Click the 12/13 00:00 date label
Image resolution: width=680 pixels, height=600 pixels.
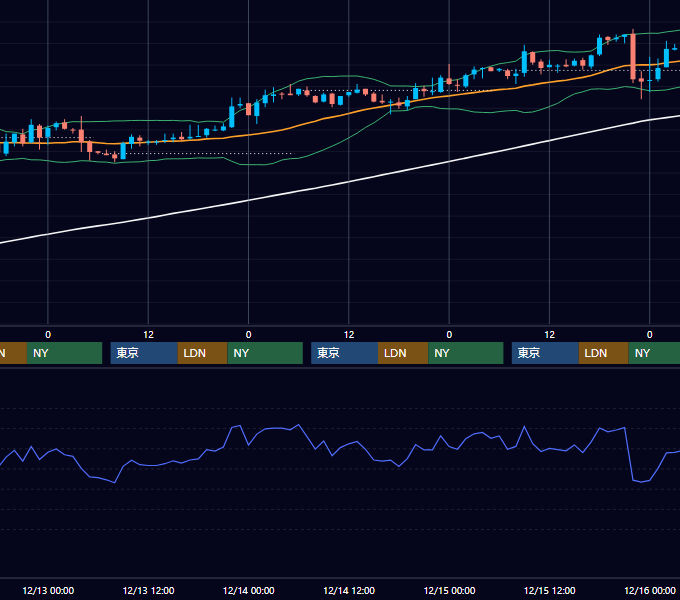(48, 590)
